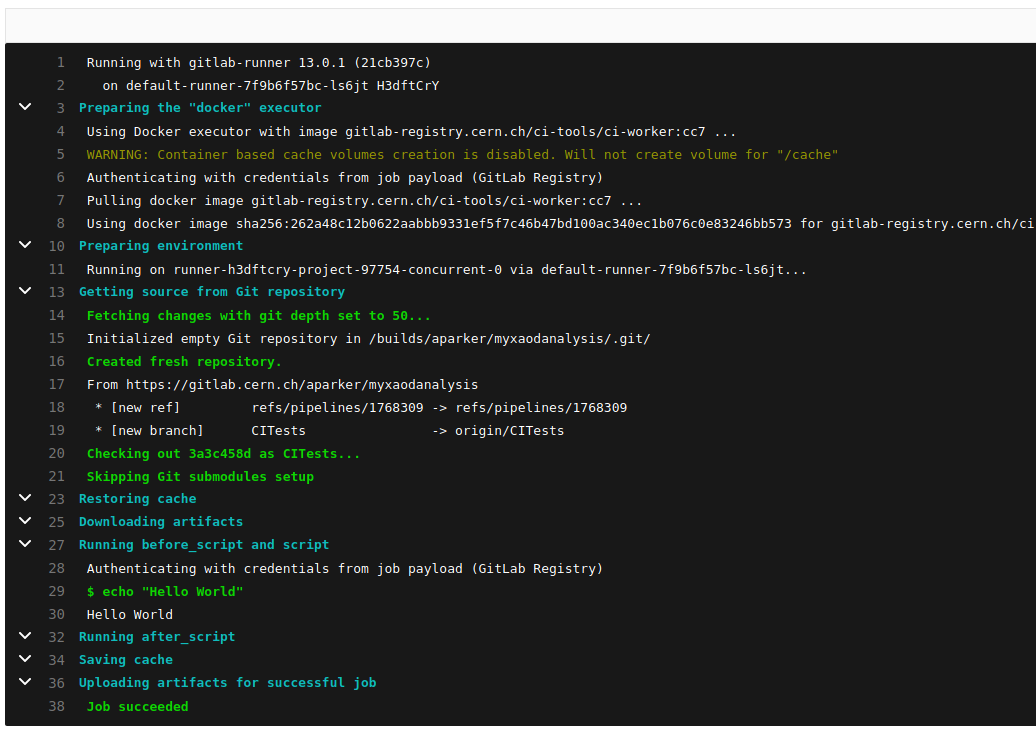Collapse the Preparing environment section chevron
1036x747 pixels.
pyautogui.click(x=25, y=245)
